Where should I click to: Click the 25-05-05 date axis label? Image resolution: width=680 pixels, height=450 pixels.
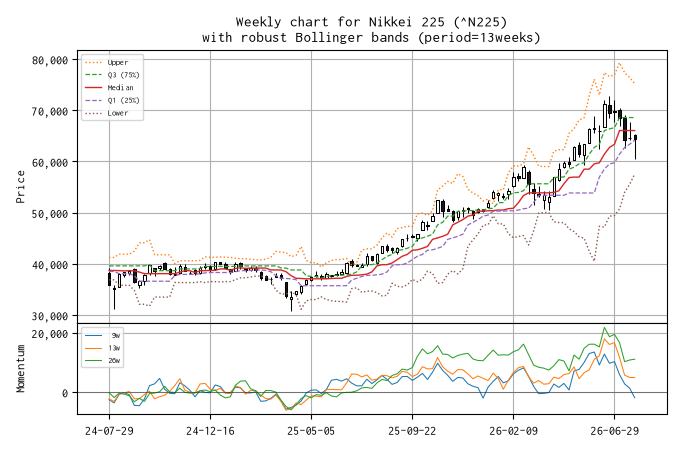coord(311,431)
